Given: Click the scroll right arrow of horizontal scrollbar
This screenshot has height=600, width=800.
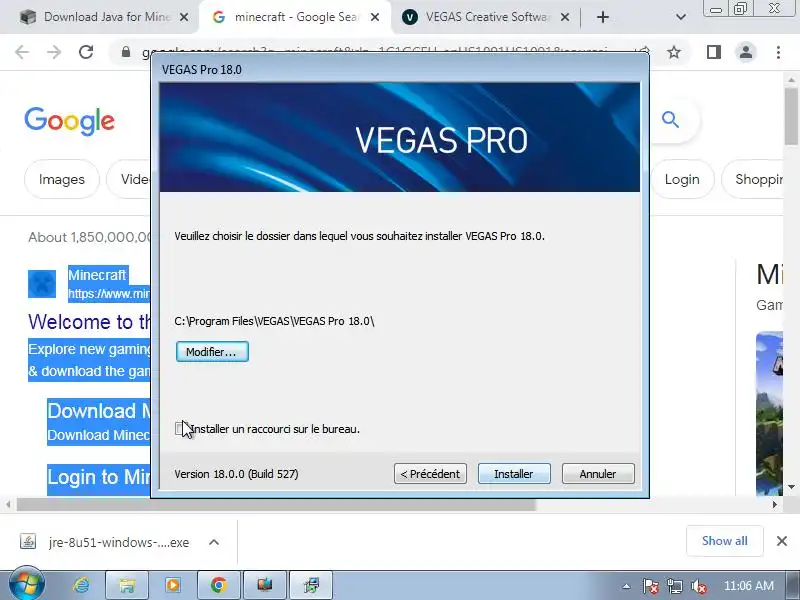Looking at the screenshot, I should tap(774, 505).
